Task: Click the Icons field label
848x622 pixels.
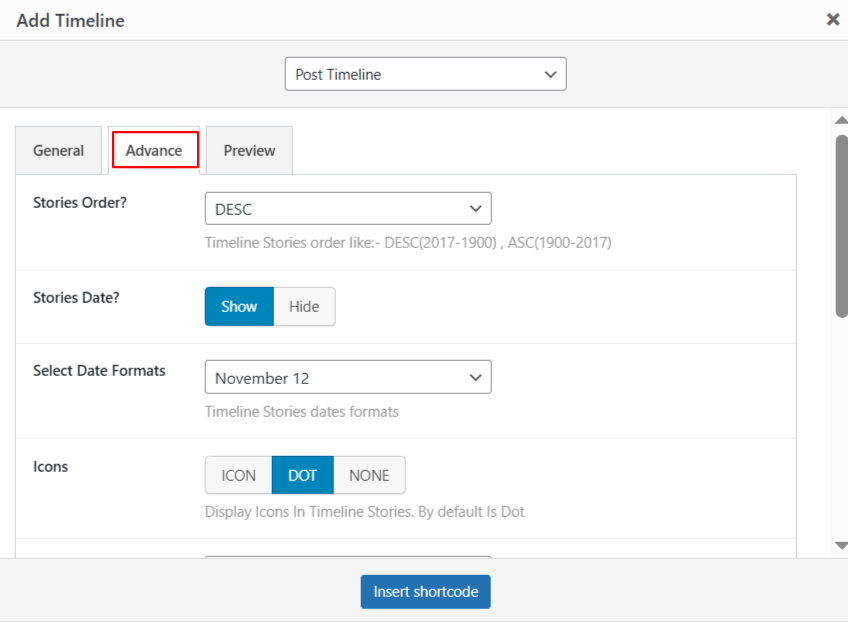Action: (x=50, y=466)
